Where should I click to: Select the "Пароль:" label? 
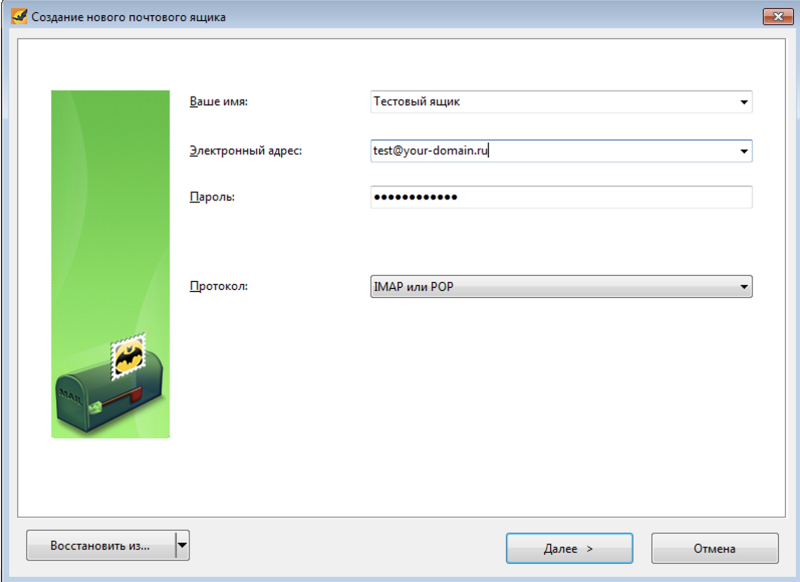pos(212,198)
